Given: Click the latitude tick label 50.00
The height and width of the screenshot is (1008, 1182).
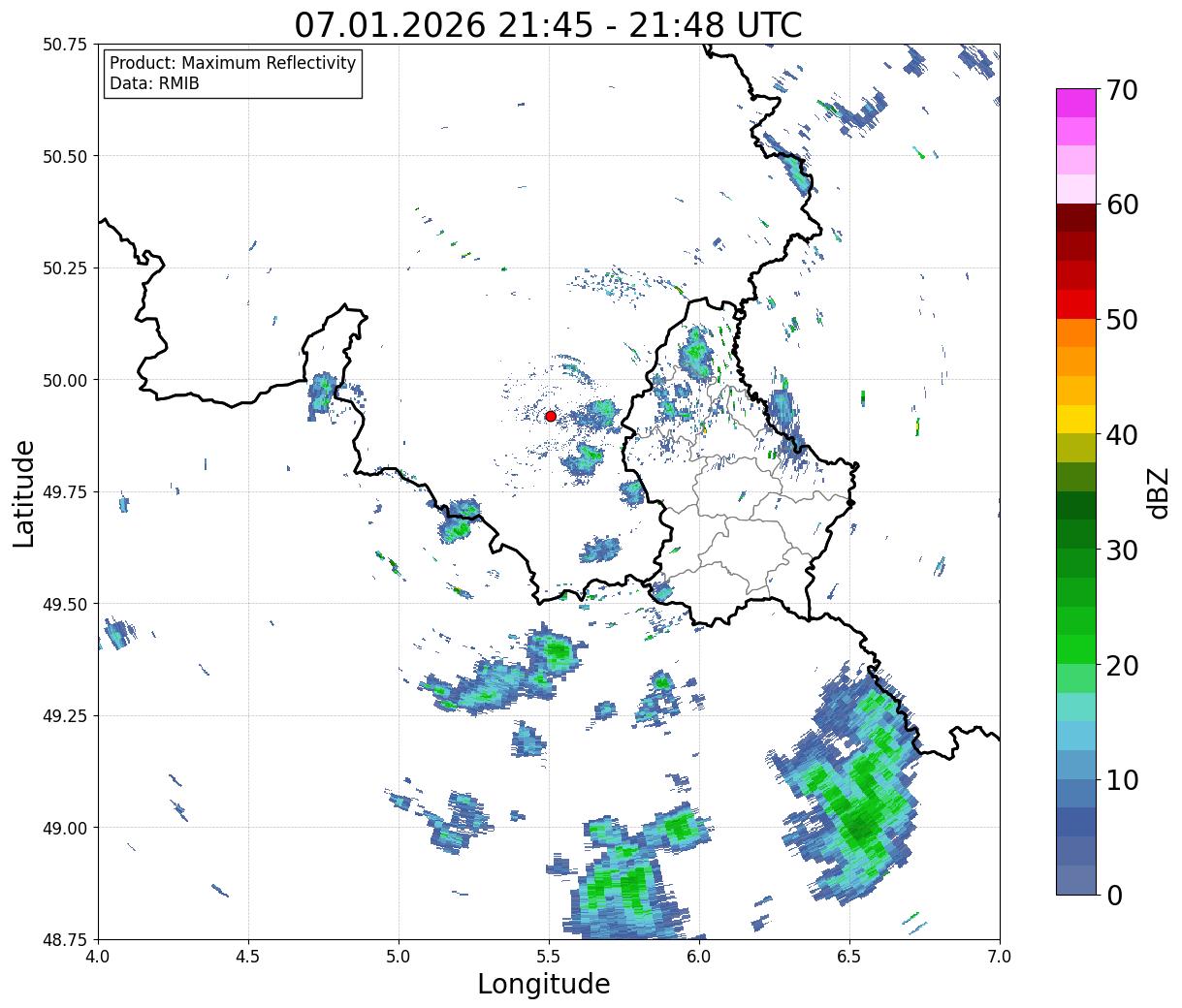Looking at the screenshot, I should point(65,380).
